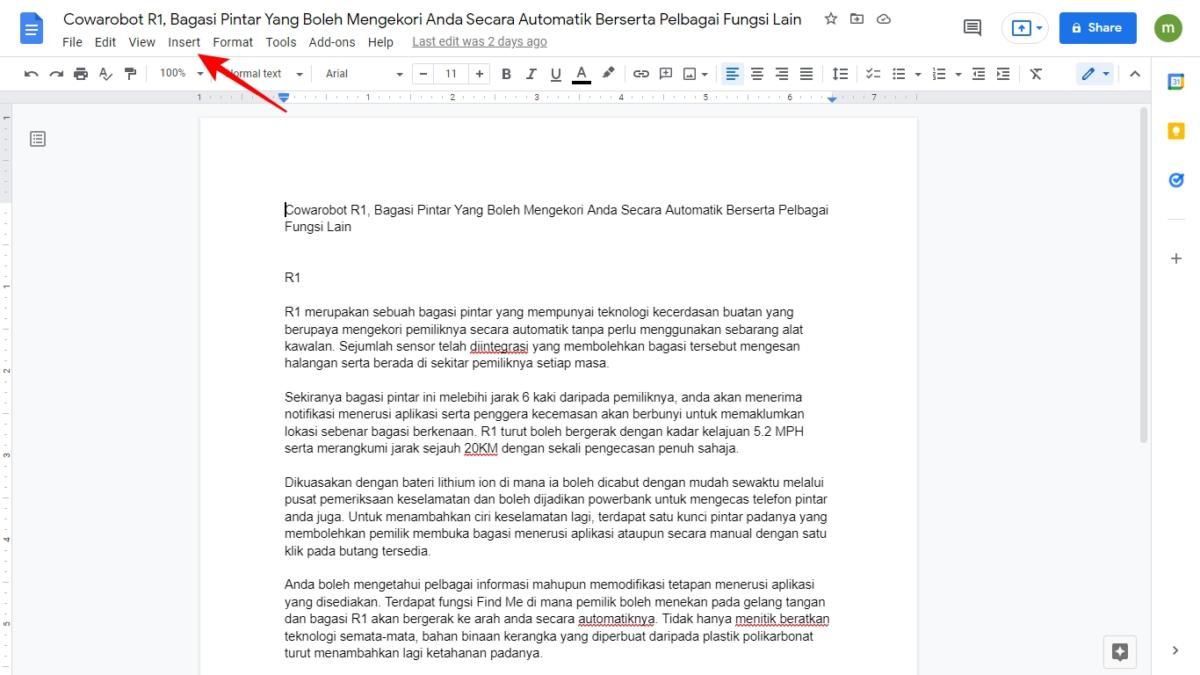The height and width of the screenshot is (675, 1200).
Task: Open the highlight color picker
Action: [607, 74]
